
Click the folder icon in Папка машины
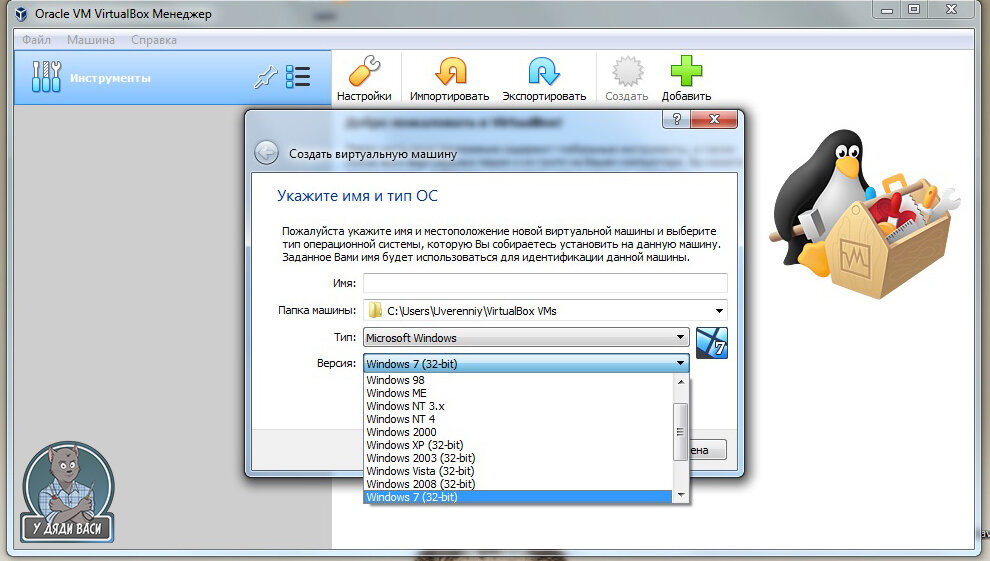click(x=375, y=310)
